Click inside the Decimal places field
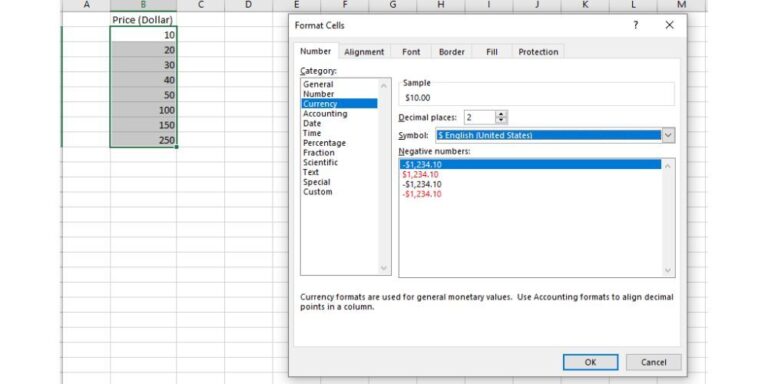This screenshot has width=768, height=384. [x=480, y=118]
